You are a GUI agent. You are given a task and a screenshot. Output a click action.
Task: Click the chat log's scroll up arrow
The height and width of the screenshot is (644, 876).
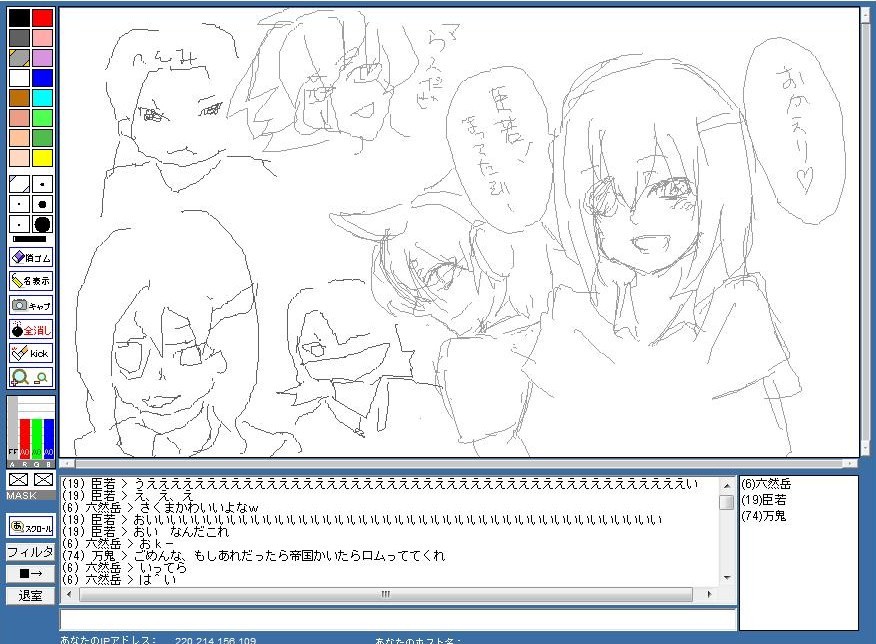[x=726, y=486]
